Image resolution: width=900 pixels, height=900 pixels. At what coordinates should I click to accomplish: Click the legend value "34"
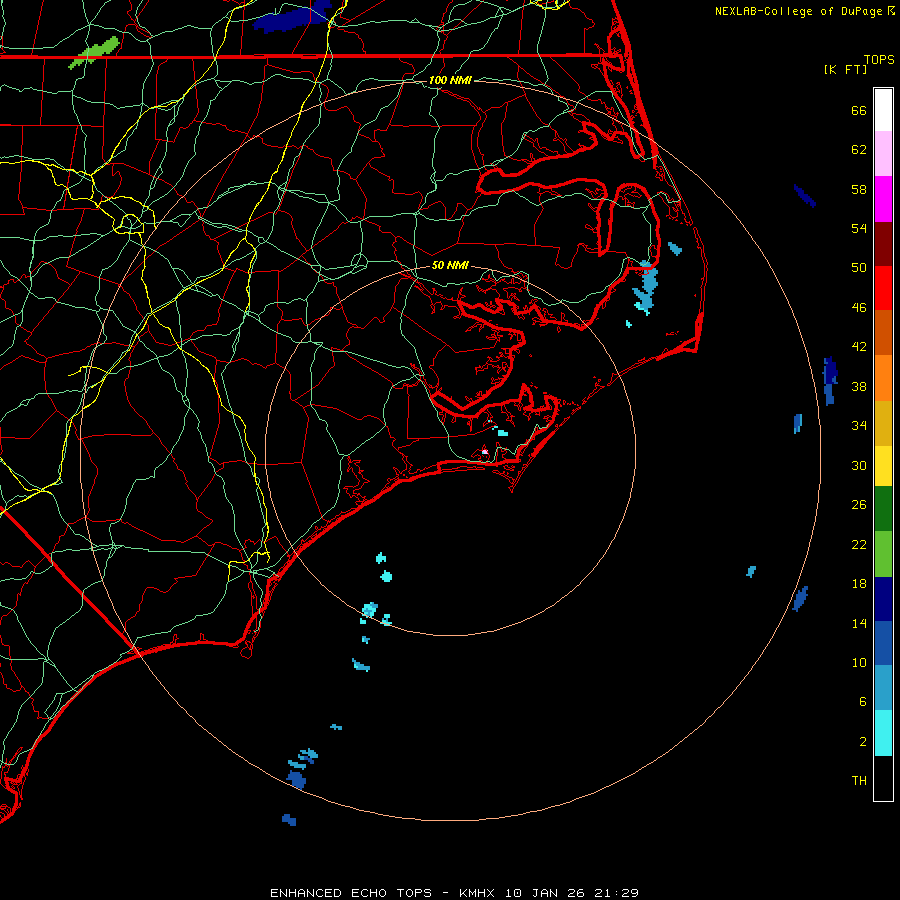pos(859,426)
